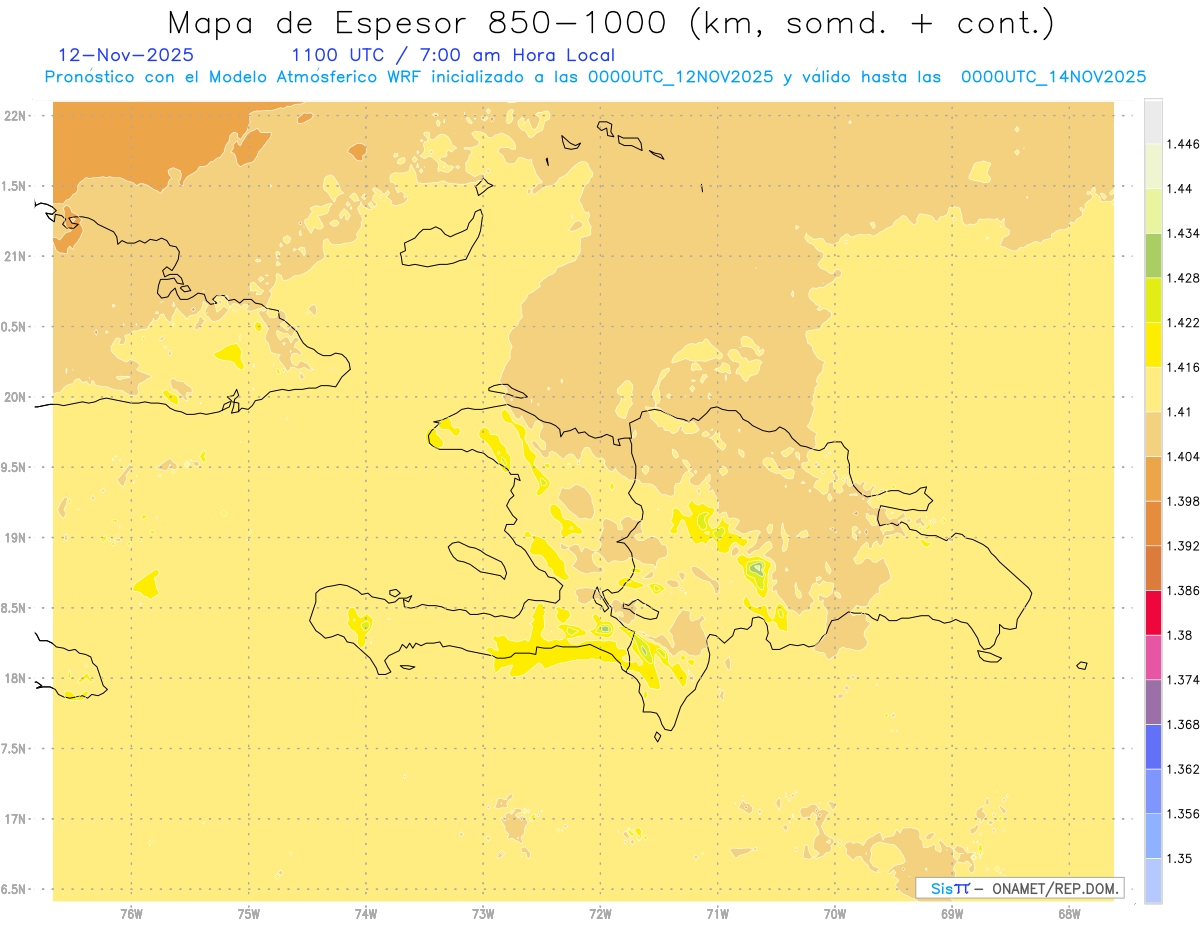This screenshot has height=927, width=1200.
Task: Click the 74W longitude axis label
Action: pyautogui.click(x=366, y=914)
